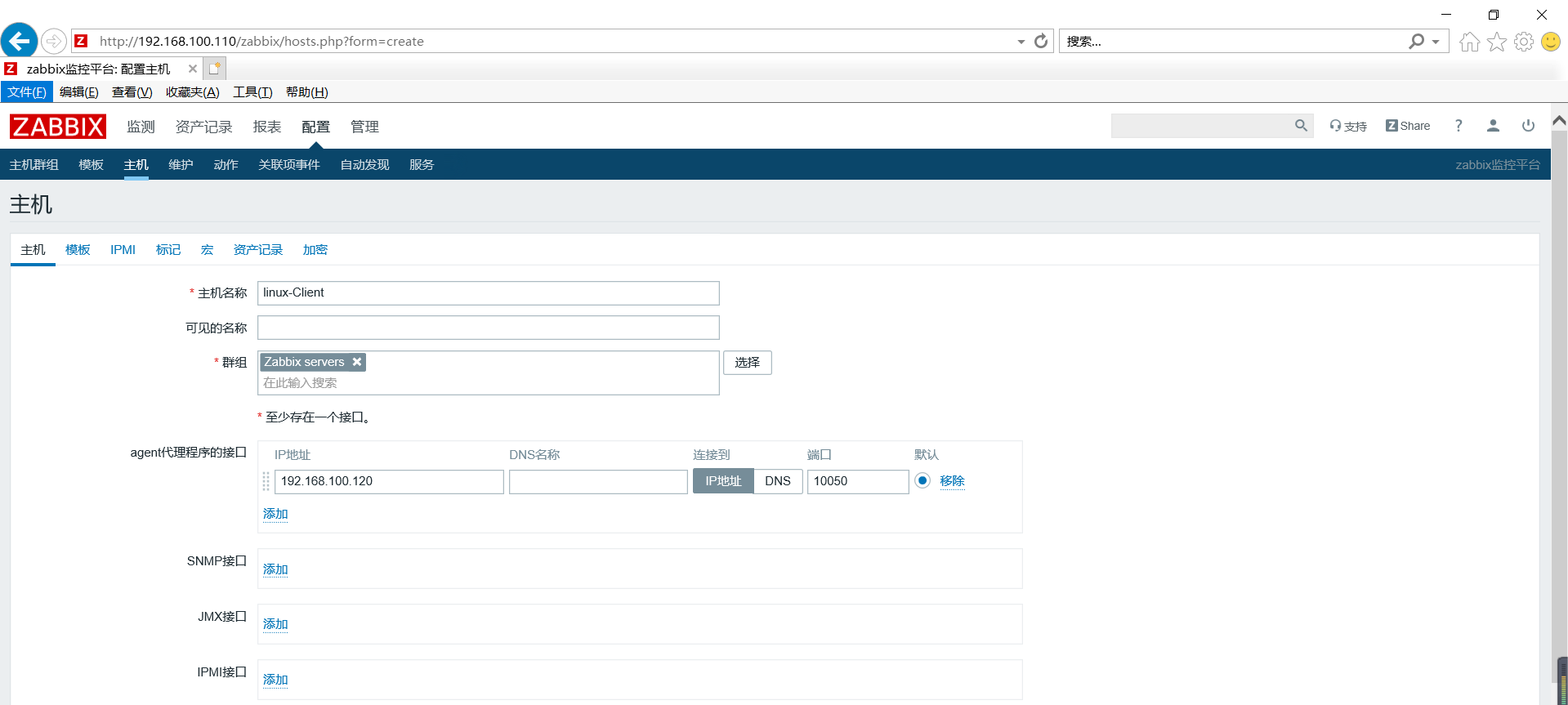Click the browser search magnifier icon
1568x705 pixels.
pyautogui.click(x=1417, y=41)
